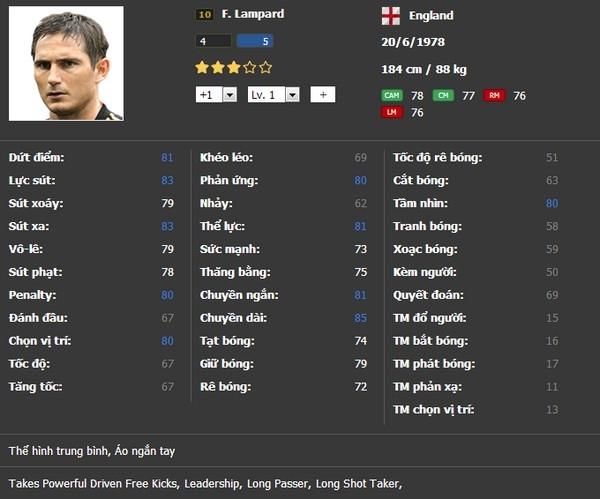
Task: Select the blue box labeled 5
Action: (254, 42)
